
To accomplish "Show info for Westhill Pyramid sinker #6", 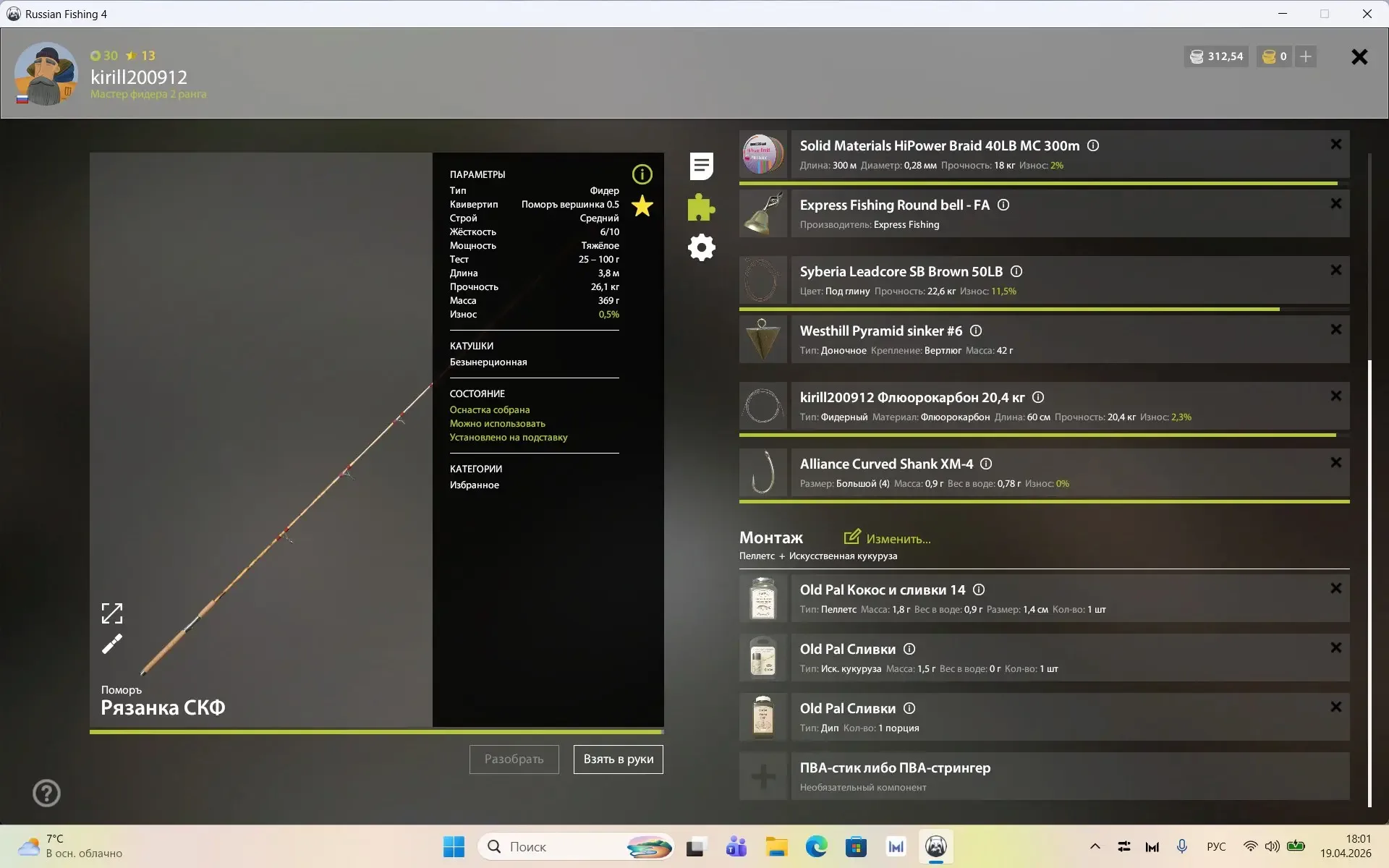I will click(976, 331).
